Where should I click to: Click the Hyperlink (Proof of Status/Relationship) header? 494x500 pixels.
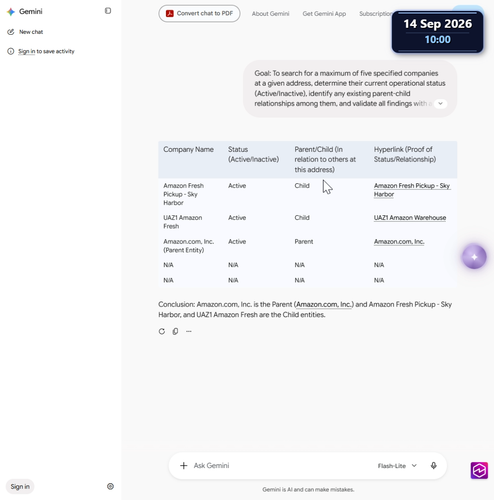[x=405, y=154]
